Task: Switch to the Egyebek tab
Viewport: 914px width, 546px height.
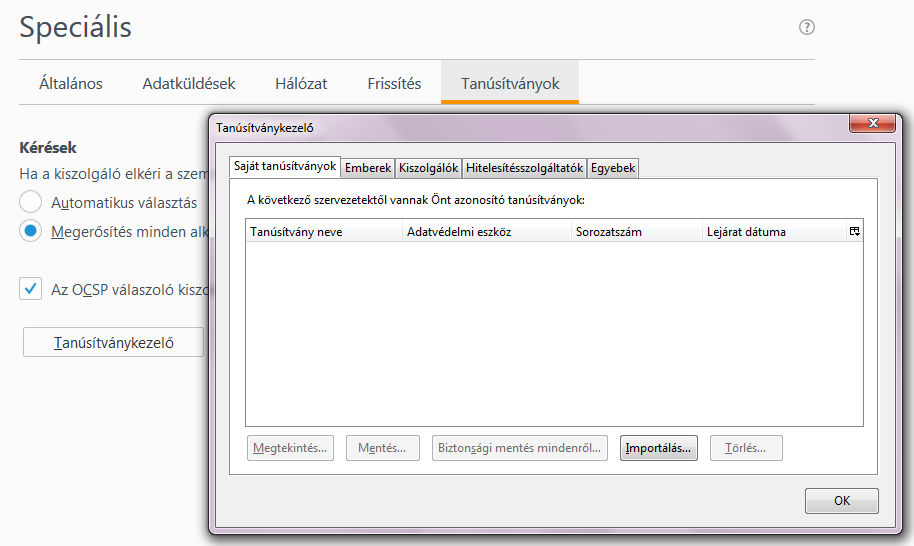Action: [613, 168]
